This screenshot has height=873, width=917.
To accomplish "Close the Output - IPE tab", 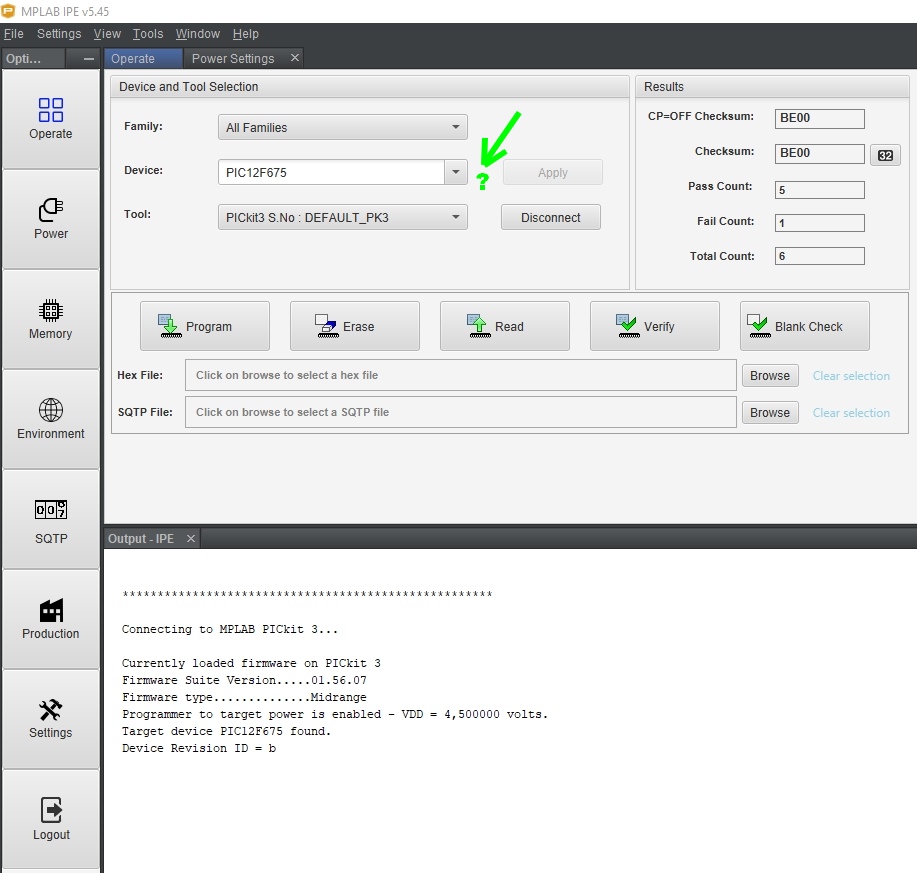I will 191,539.
